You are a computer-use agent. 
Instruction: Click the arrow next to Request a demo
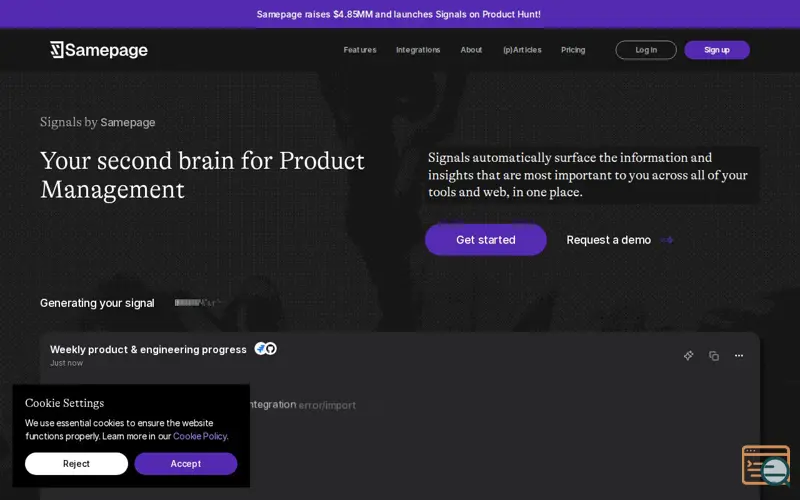point(667,240)
